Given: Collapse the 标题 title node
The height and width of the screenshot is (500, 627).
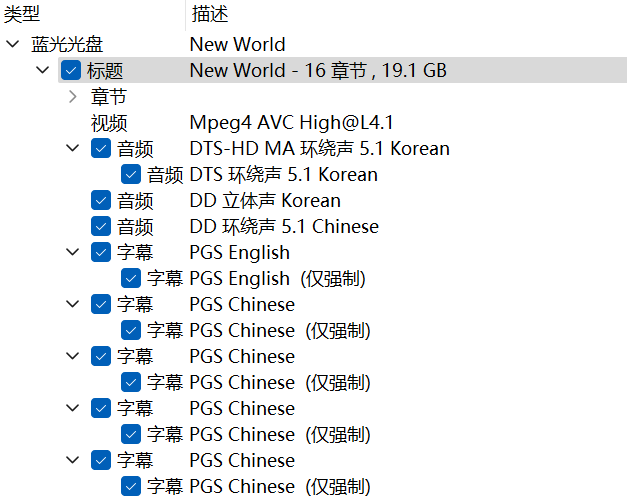Looking at the screenshot, I should tap(42, 70).
